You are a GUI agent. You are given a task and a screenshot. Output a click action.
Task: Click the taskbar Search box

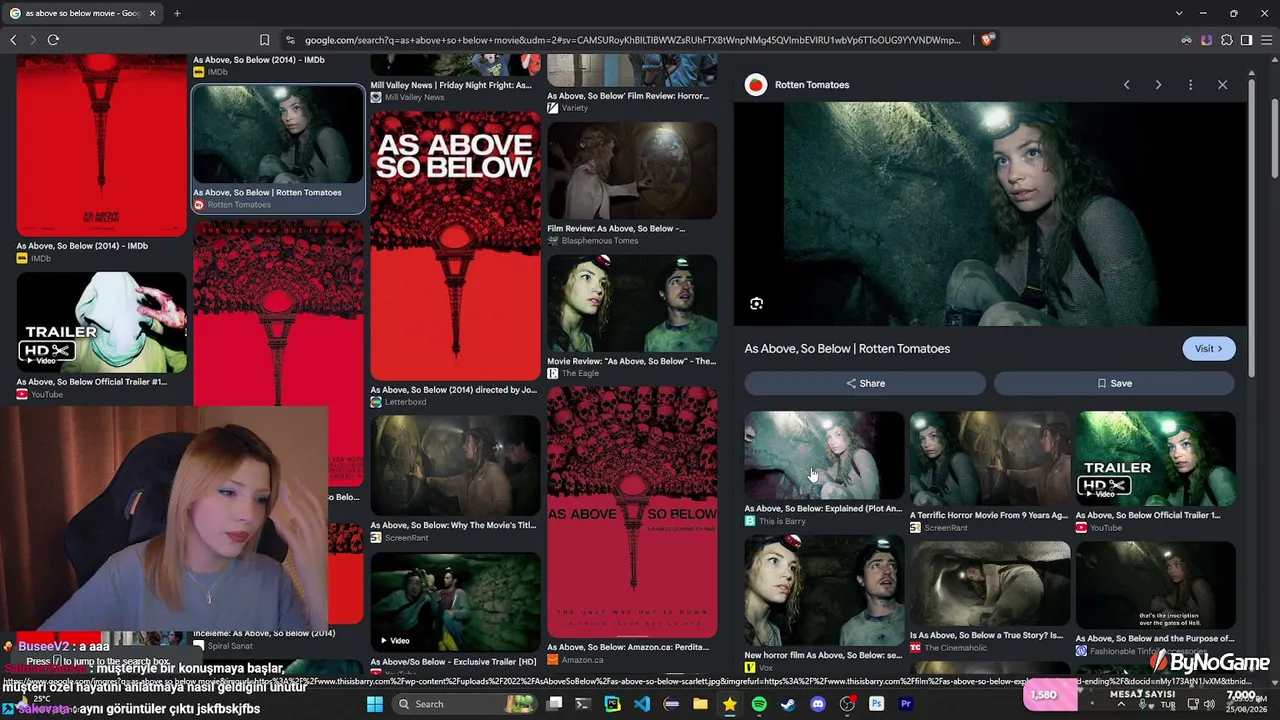(462, 704)
